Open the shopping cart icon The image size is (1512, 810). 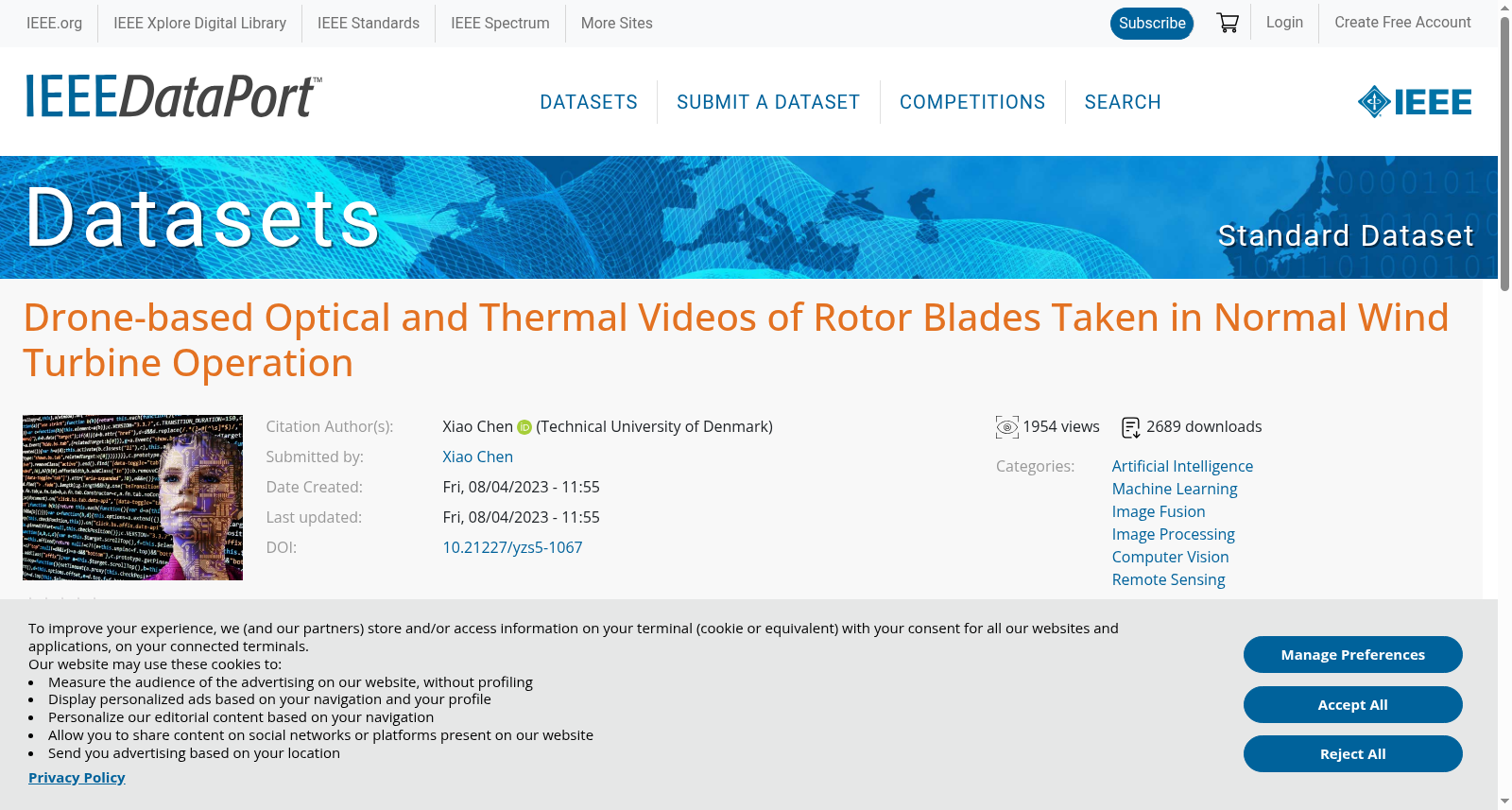tap(1228, 23)
